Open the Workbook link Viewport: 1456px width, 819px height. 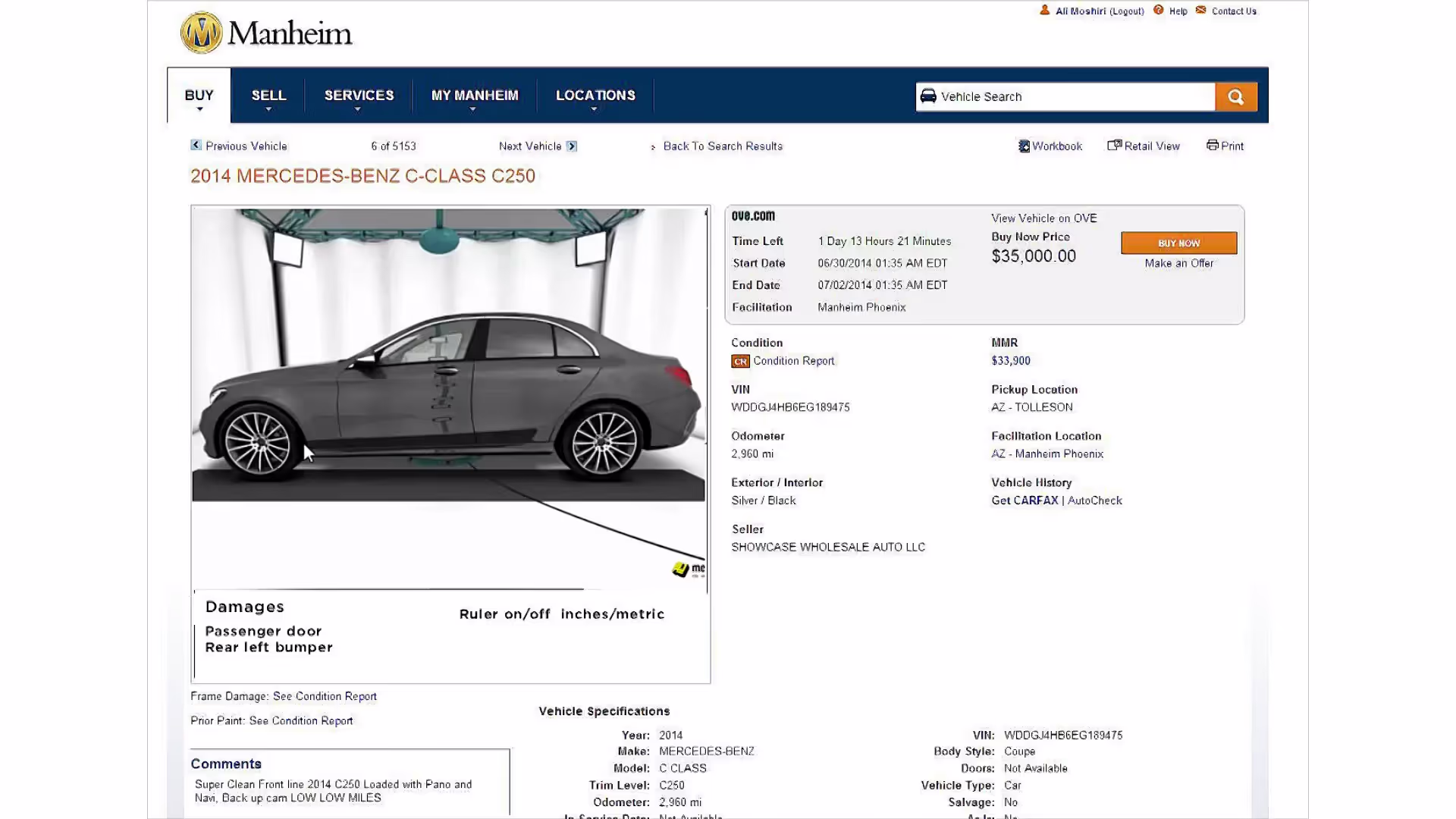click(x=1057, y=146)
